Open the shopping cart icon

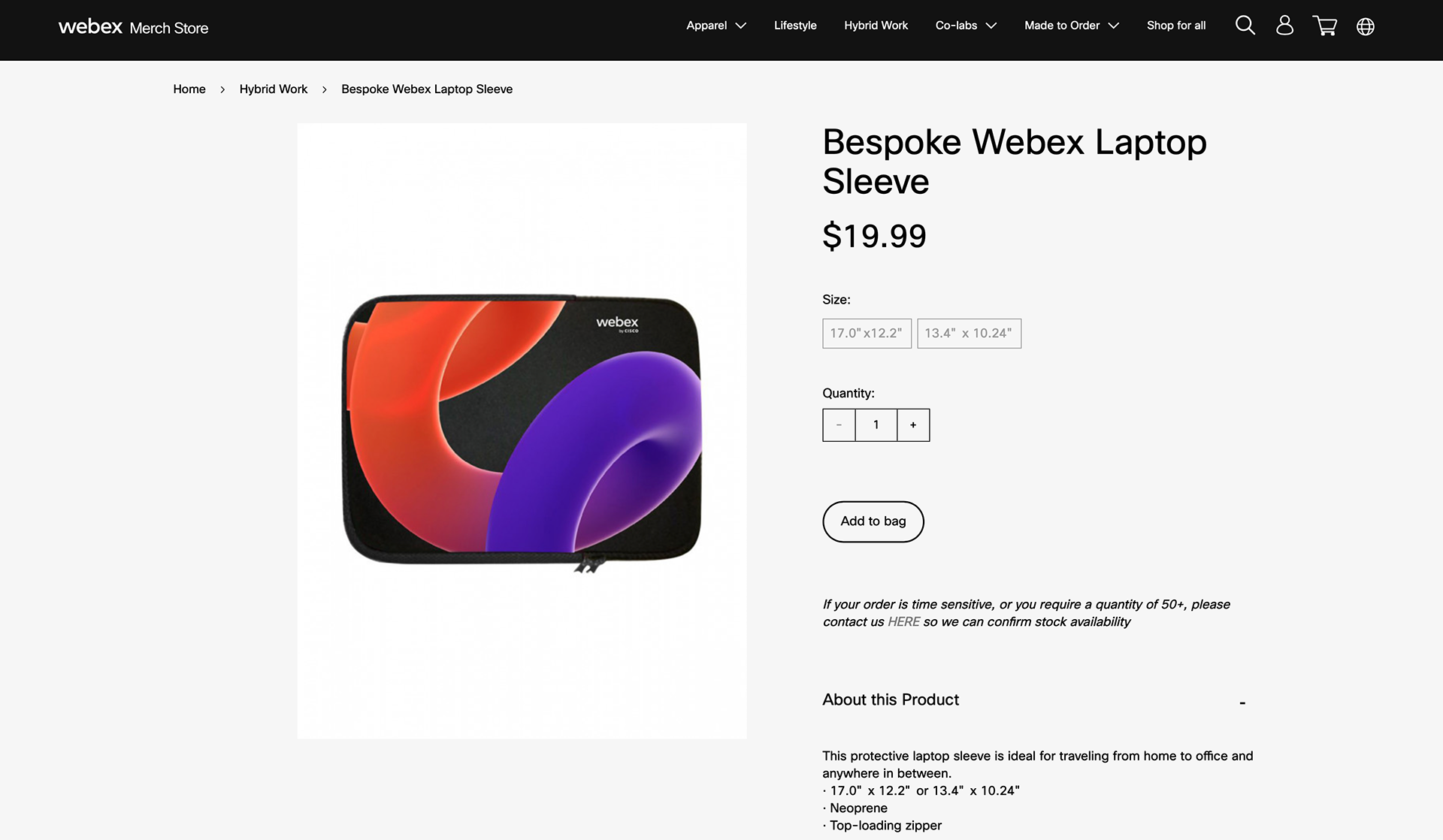click(1324, 26)
